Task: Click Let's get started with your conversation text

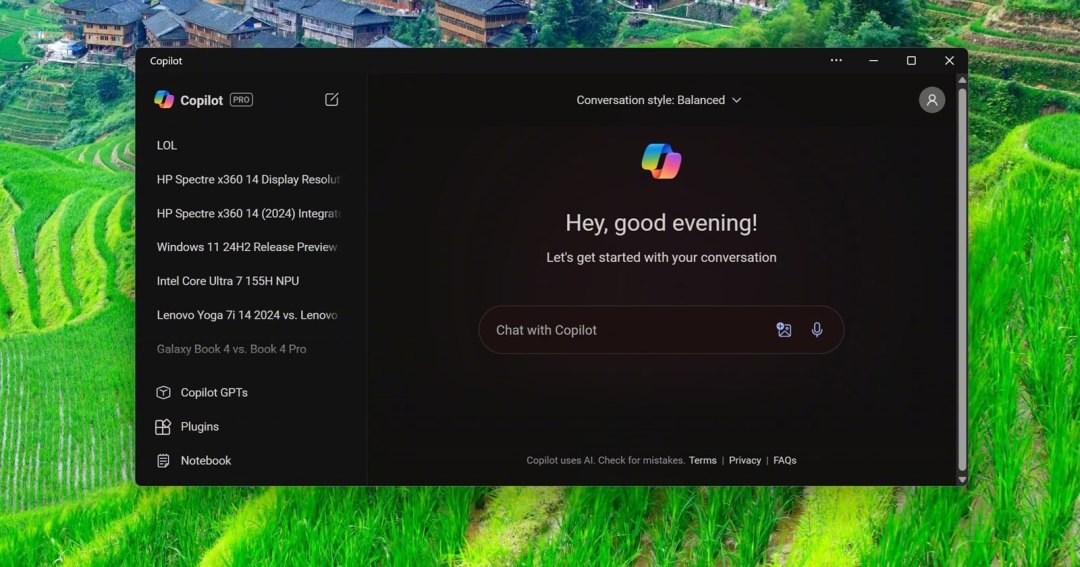Action: 661,258
